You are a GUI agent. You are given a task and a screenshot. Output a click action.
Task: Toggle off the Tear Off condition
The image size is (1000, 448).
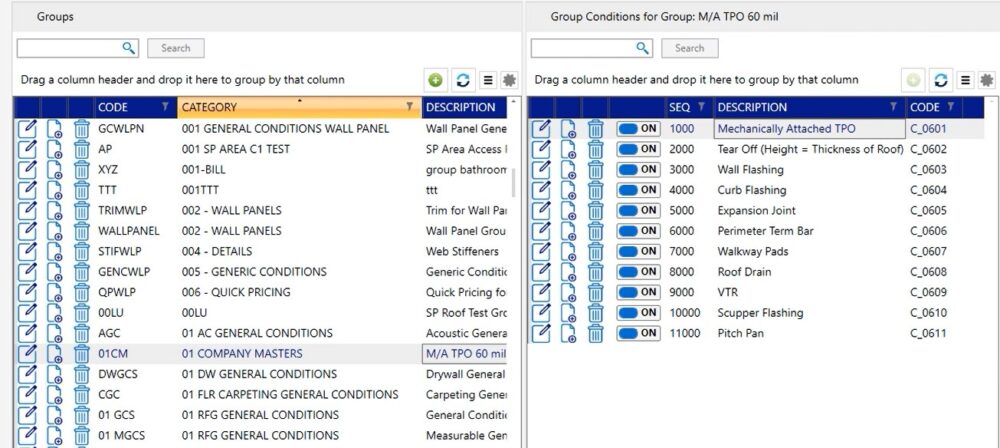(638, 149)
